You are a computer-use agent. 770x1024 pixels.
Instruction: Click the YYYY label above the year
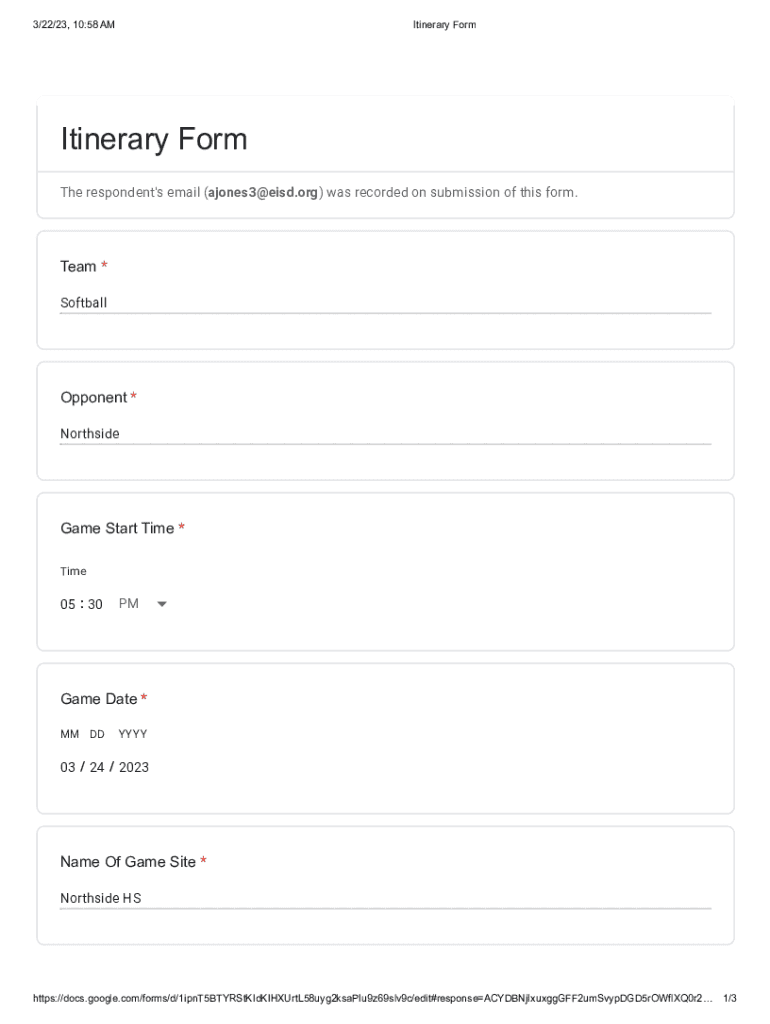click(132, 734)
